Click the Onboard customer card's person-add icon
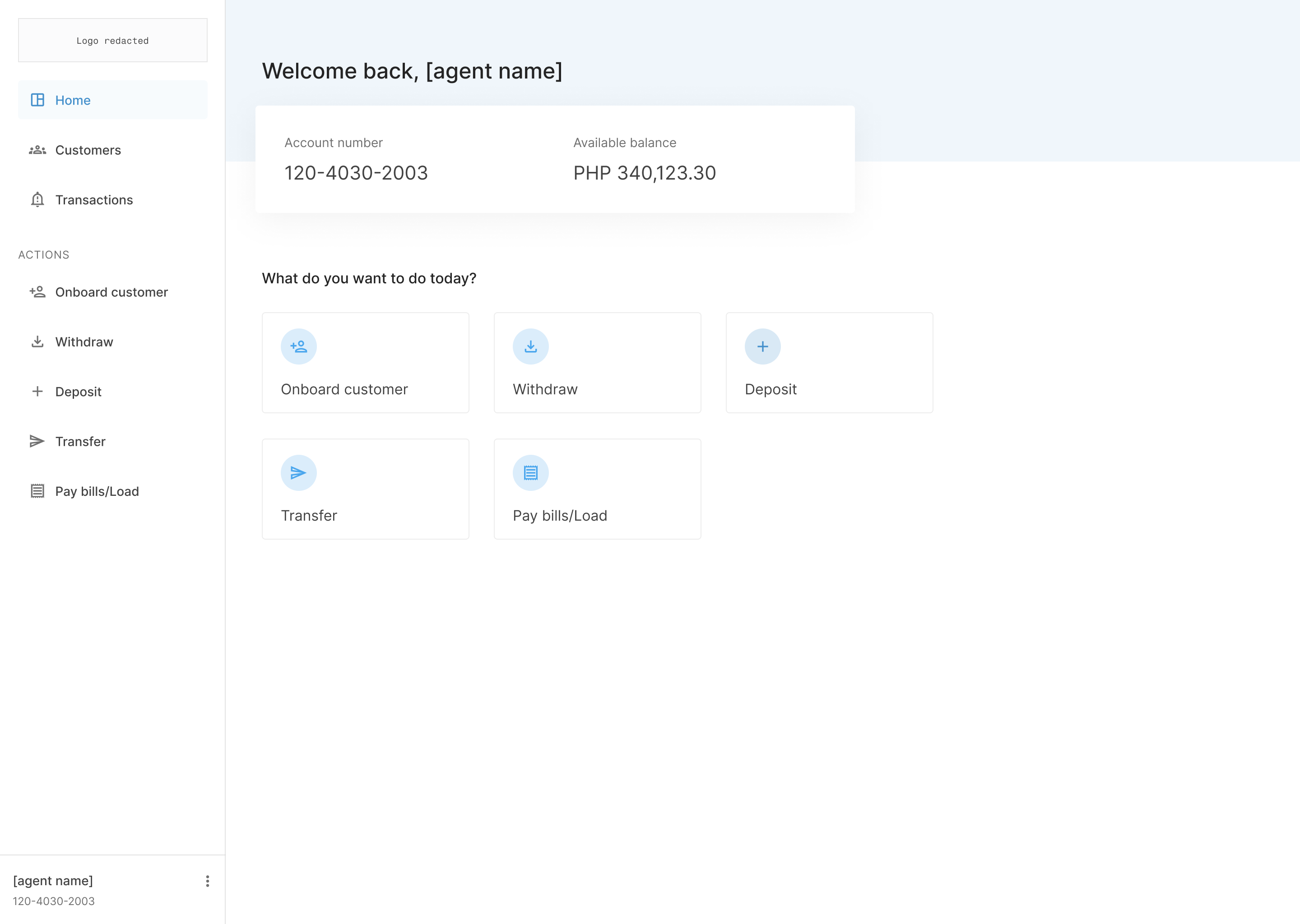This screenshot has width=1300, height=924. (x=299, y=346)
